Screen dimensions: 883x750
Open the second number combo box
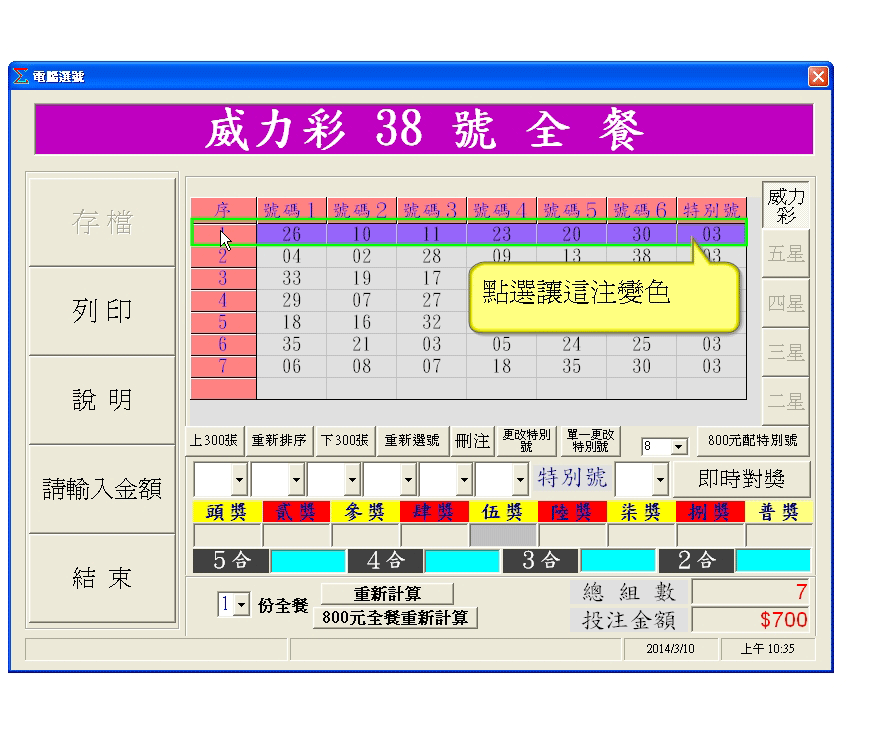pyautogui.click(x=296, y=480)
